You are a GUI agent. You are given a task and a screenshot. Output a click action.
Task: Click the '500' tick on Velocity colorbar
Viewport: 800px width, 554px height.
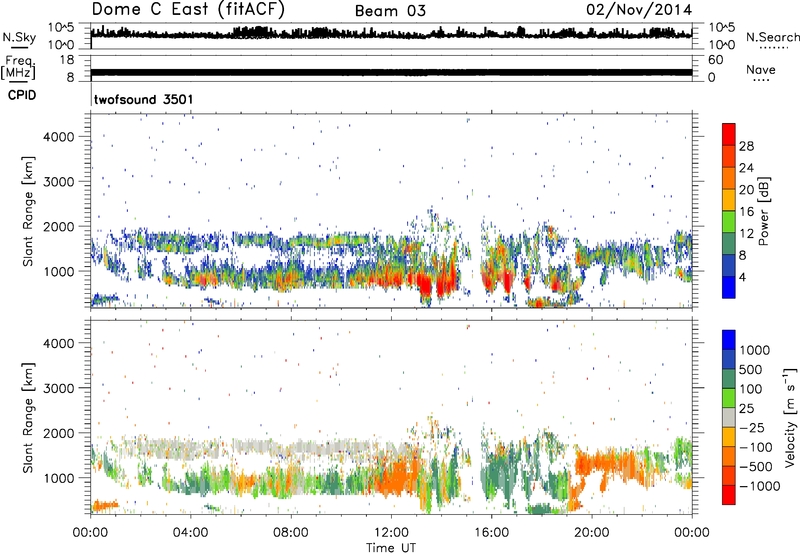point(751,369)
